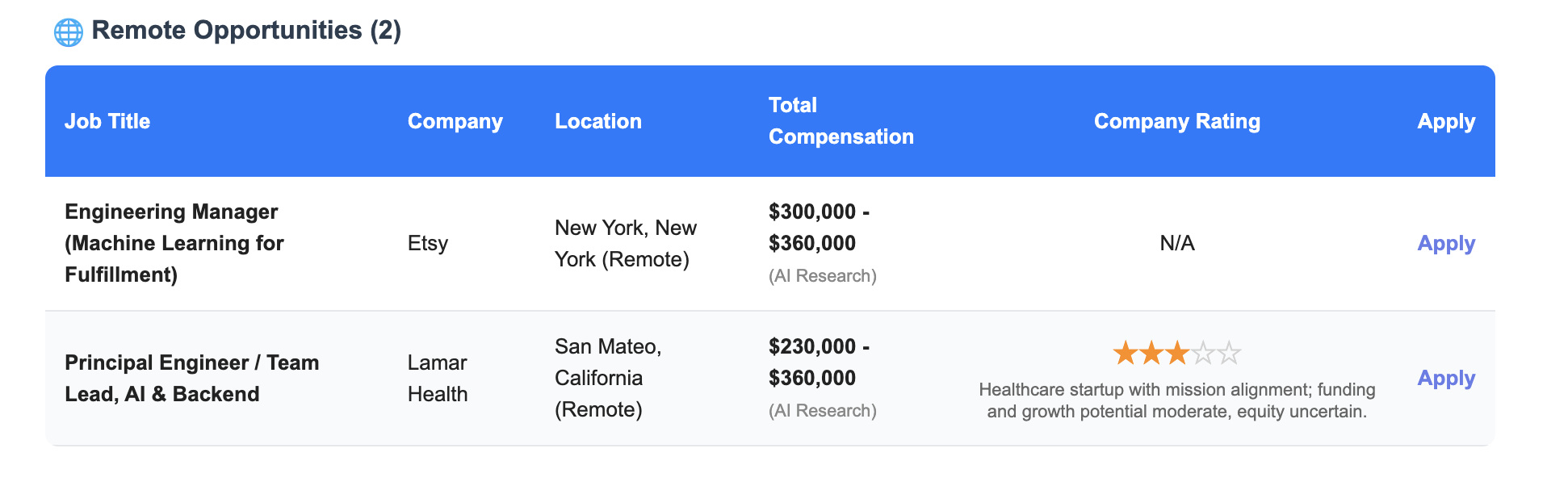Viewport: 1568px width, 486px height.
Task: Click the Total Compensation column header
Action: [x=841, y=121]
